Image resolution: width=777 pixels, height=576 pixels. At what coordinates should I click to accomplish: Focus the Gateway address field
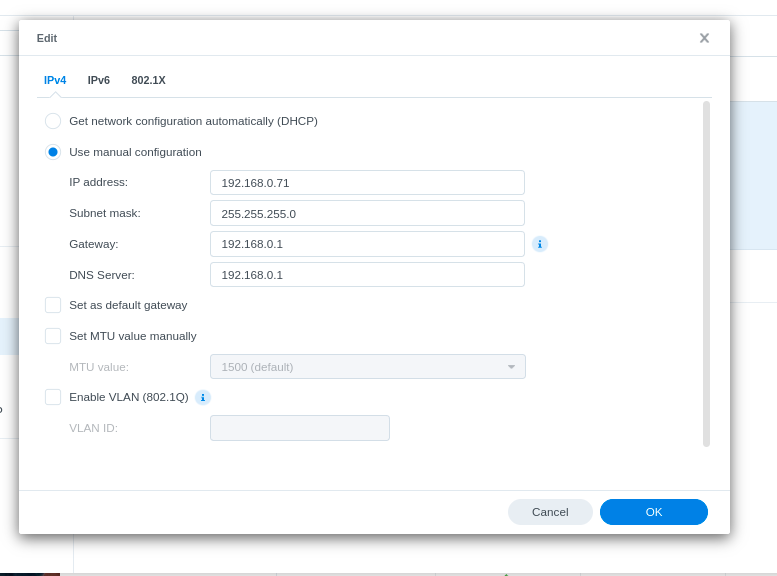(367, 244)
